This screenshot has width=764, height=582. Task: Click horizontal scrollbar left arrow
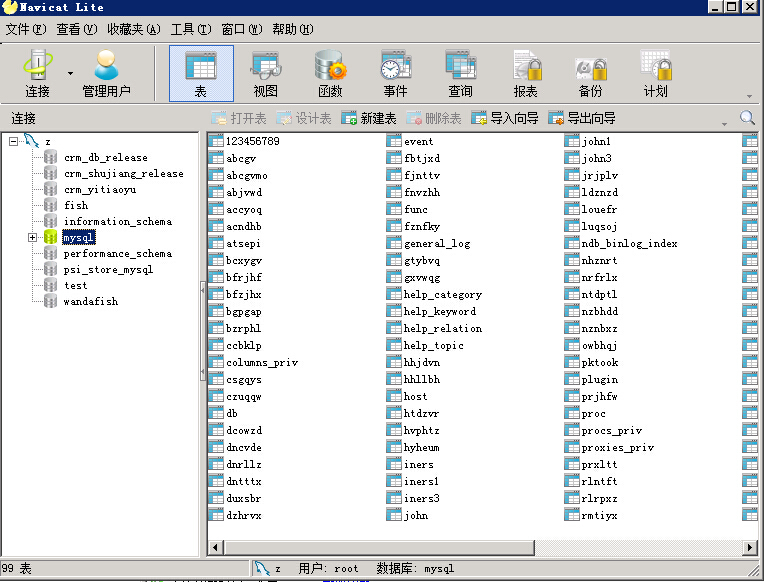click(216, 547)
